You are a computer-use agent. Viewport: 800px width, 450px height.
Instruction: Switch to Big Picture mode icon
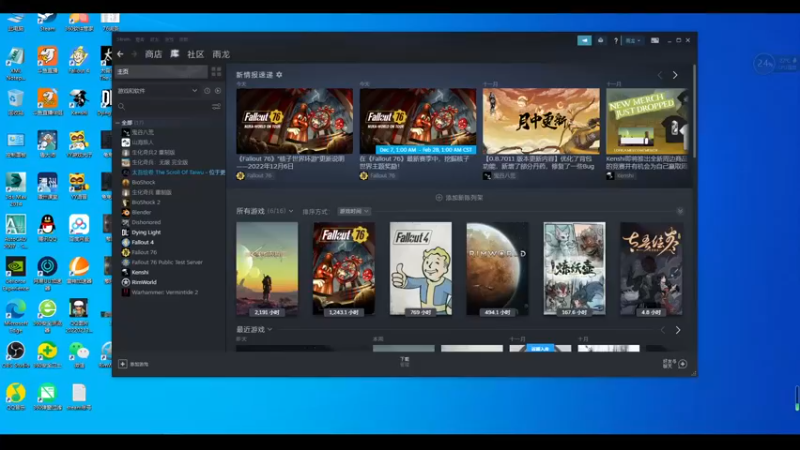[655, 40]
